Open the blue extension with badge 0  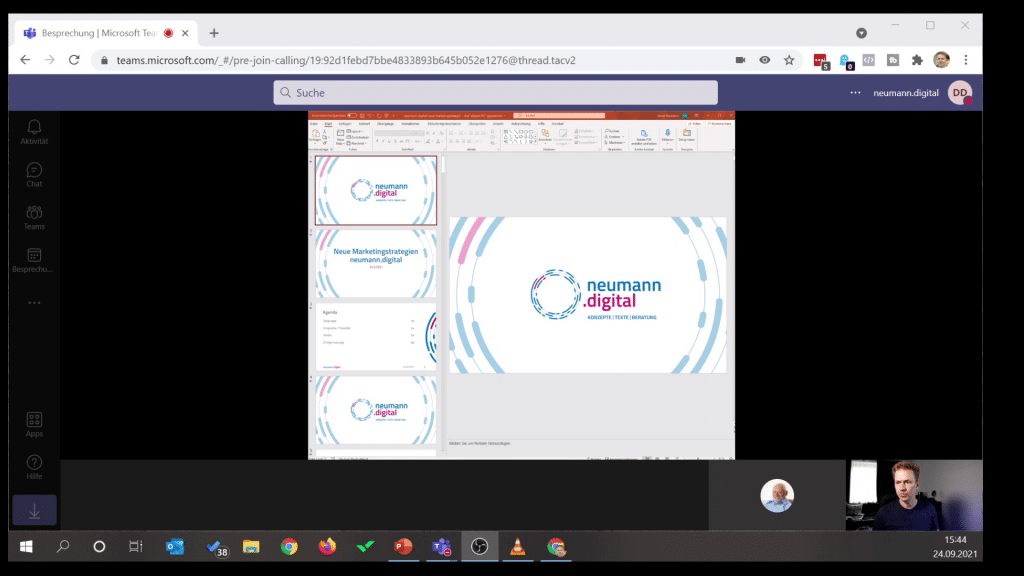click(x=846, y=61)
